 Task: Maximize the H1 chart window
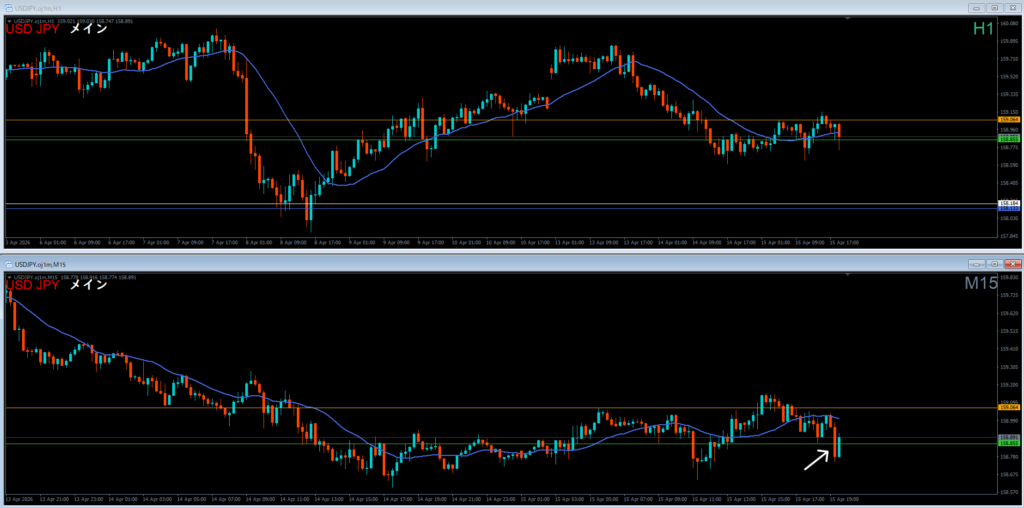pos(994,7)
